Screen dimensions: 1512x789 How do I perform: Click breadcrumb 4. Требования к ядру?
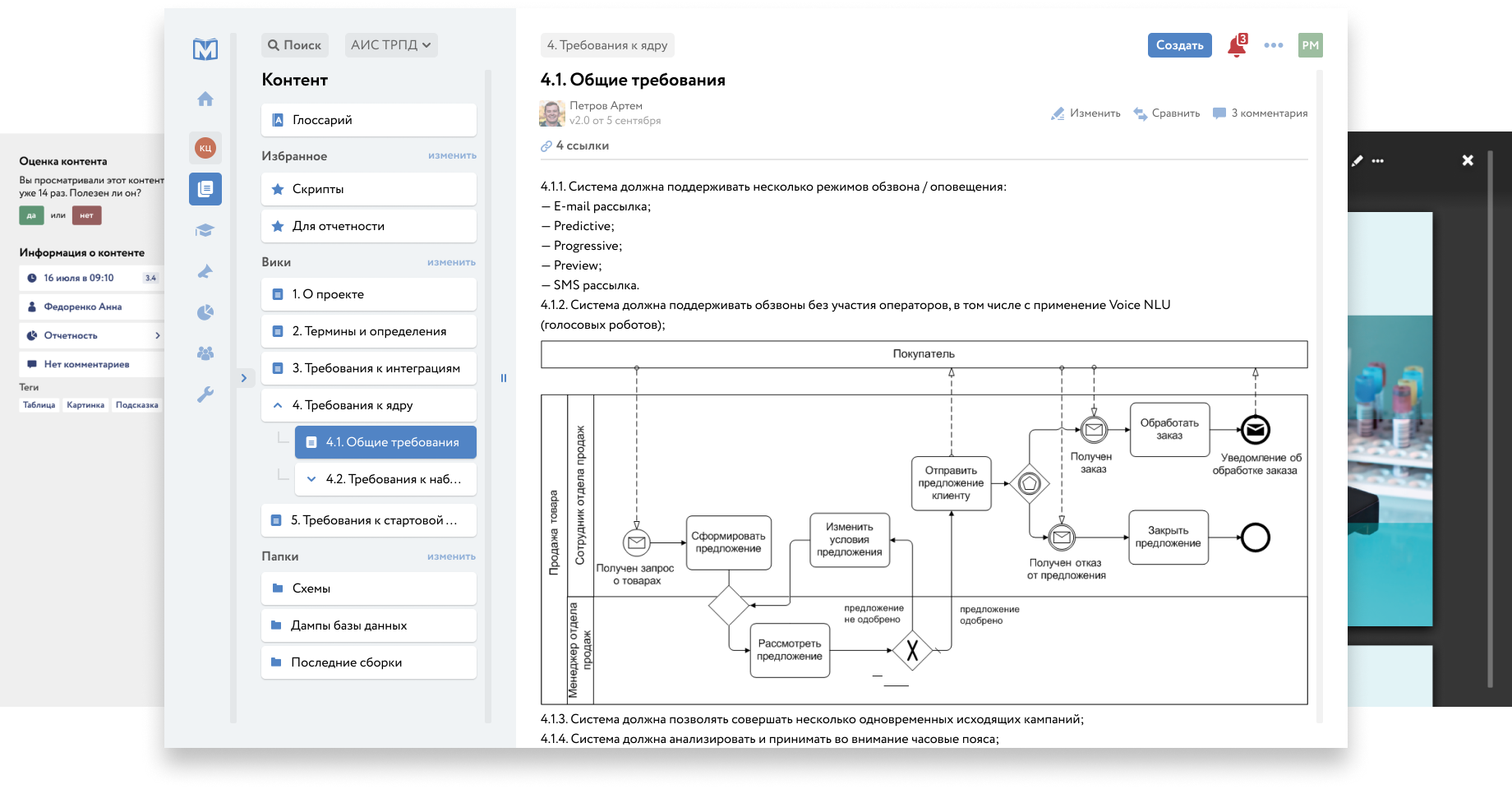click(x=607, y=45)
